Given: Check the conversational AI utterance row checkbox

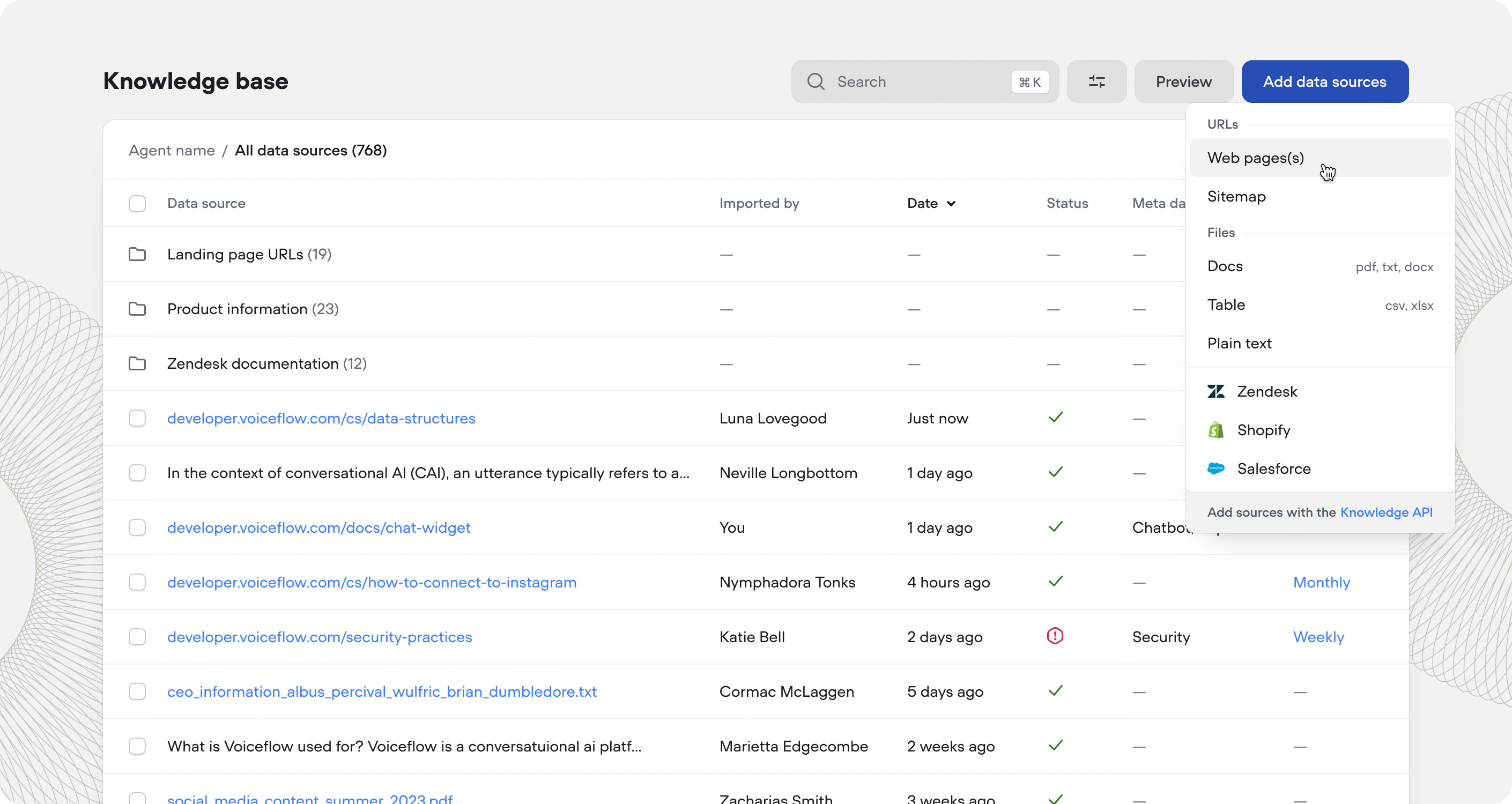Looking at the screenshot, I should [137, 472].
